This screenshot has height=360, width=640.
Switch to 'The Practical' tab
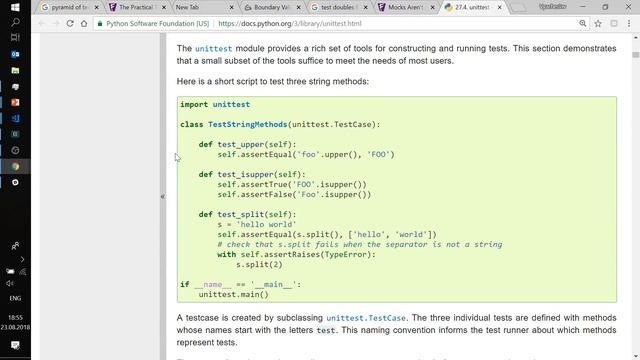coord(137,7)
